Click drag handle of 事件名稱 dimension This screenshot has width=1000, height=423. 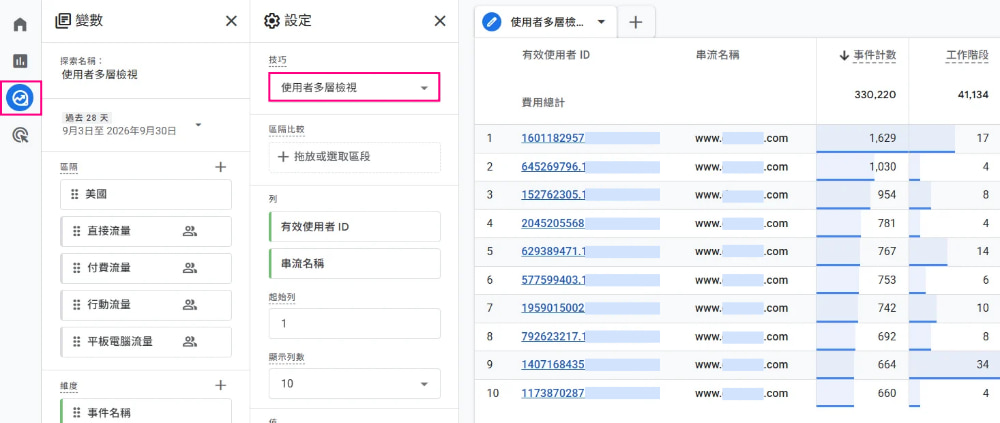click(77, 412)
